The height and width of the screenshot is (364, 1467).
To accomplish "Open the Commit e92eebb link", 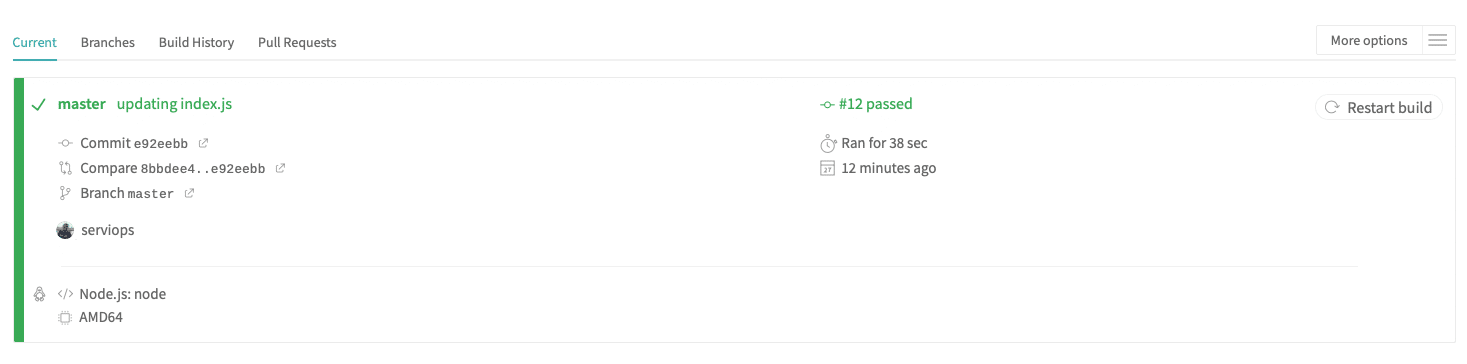I will pyautogui.click(x=134, y=143).
